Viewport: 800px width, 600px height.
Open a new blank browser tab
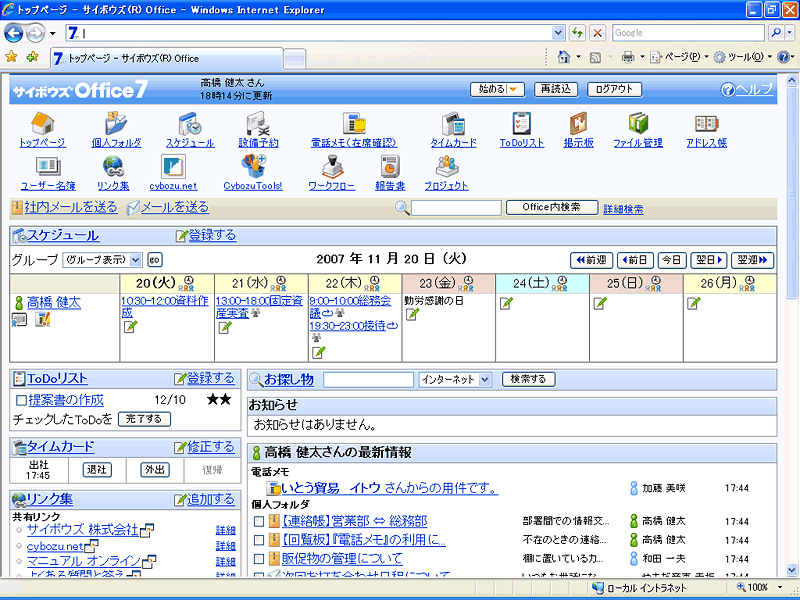[x=295, y=59]
